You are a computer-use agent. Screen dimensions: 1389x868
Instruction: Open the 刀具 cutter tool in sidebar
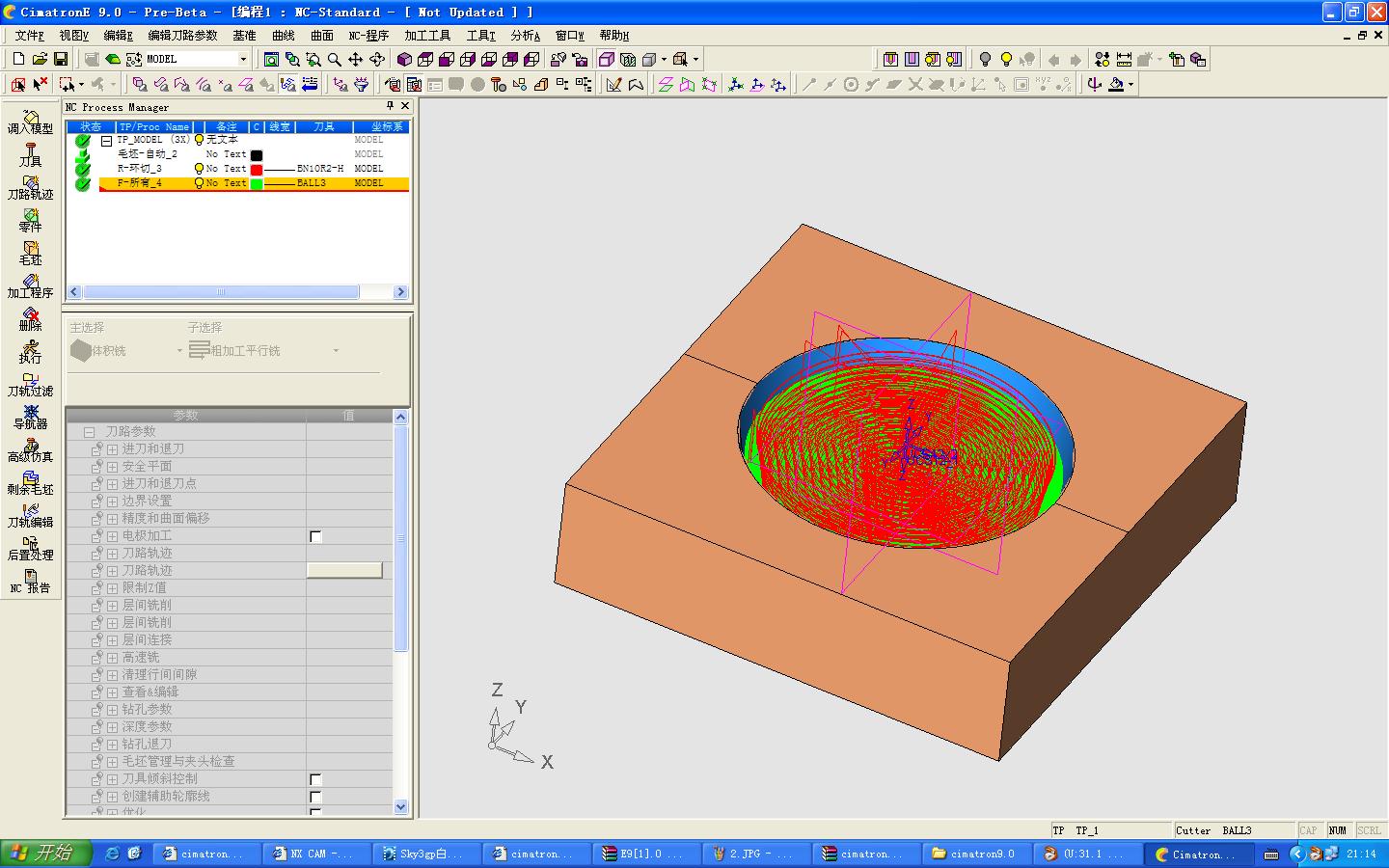(30, 153)
